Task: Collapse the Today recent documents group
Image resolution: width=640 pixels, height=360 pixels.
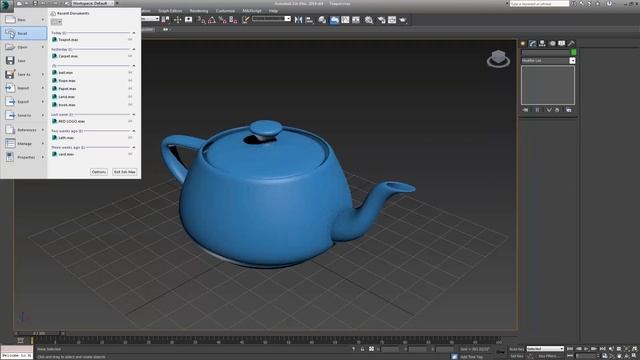Action: (133, 33)
